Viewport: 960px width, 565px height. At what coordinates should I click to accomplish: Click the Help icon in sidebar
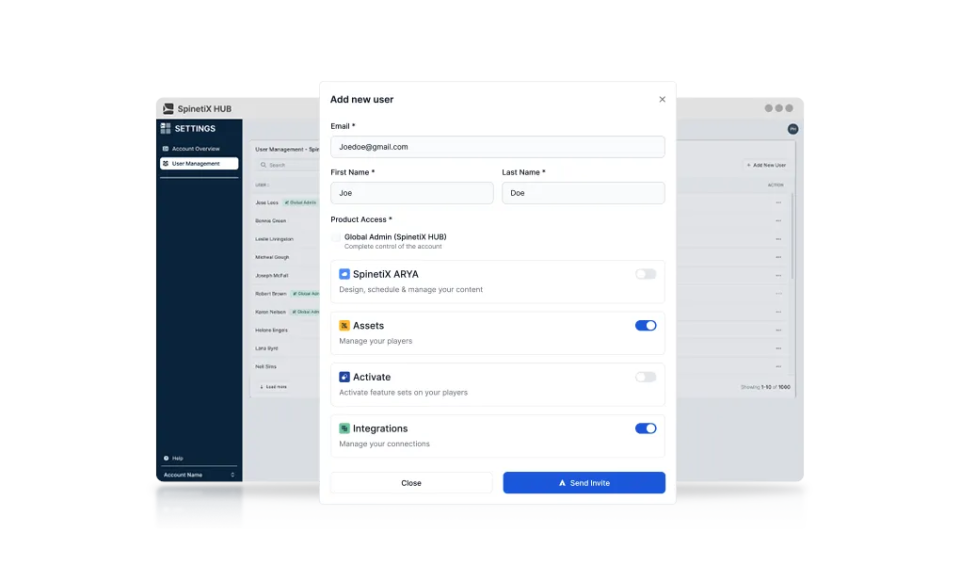coord(166,458)
